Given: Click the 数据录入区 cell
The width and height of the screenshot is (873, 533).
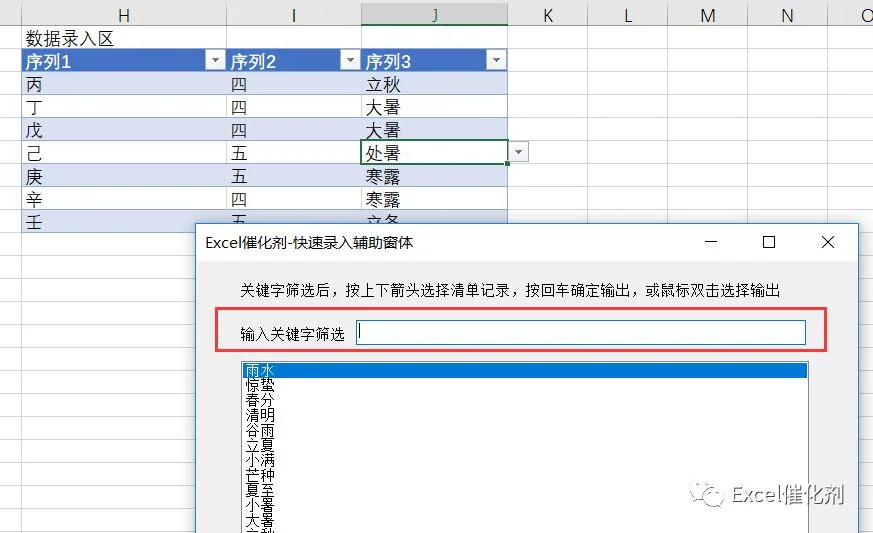Looking at the screenshot, I should click(x=124, y=38).
